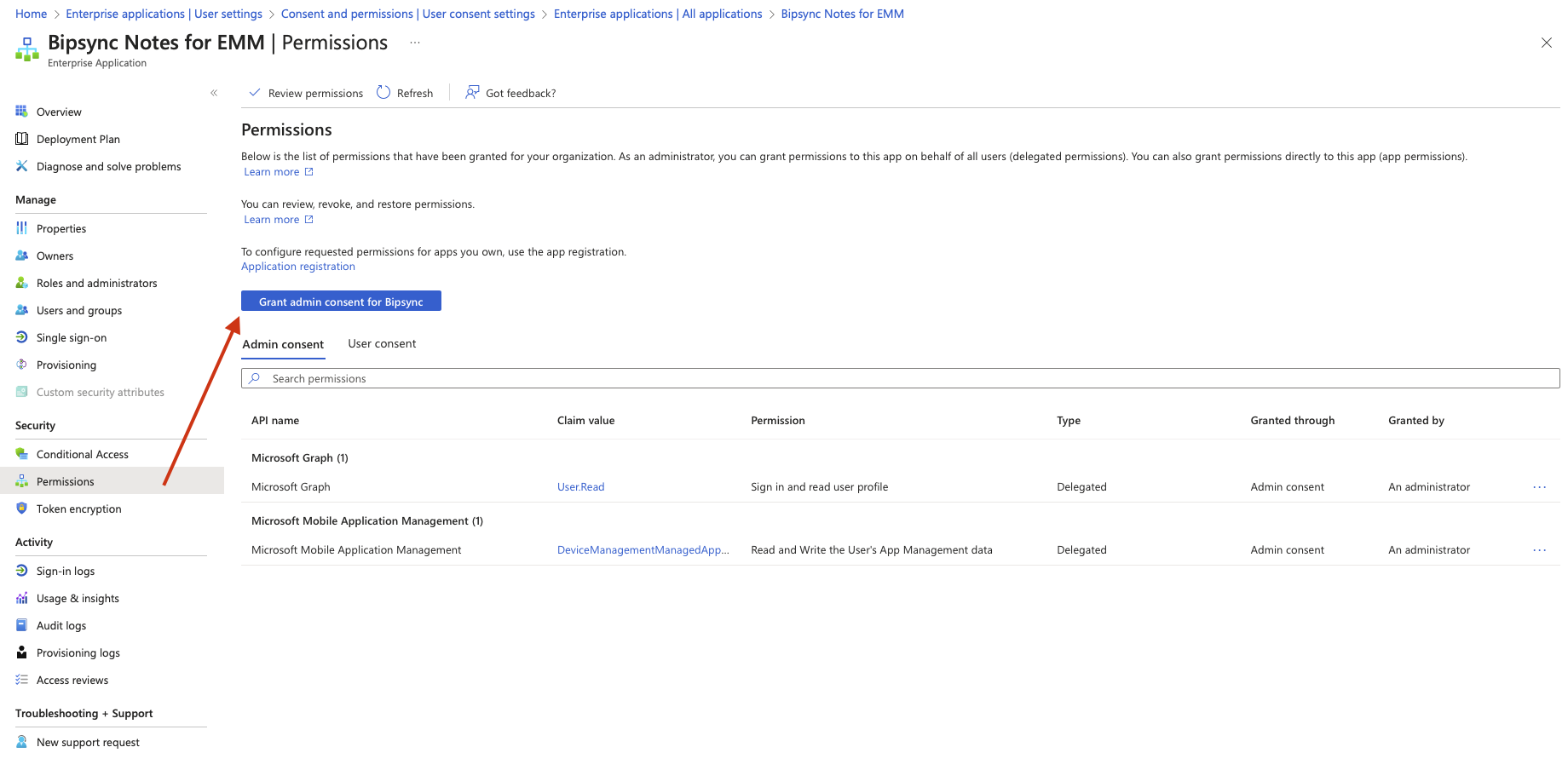This screenshot has width=1568, height=770.
Task: Click the User.Read claim value link
Action: coord(581,487)
